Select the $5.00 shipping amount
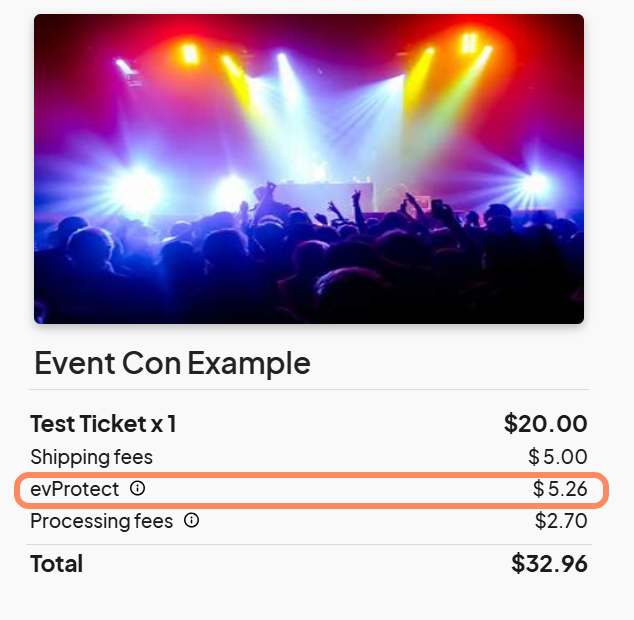The height and width of the screenshot is (620, 634). coord(558,457)
